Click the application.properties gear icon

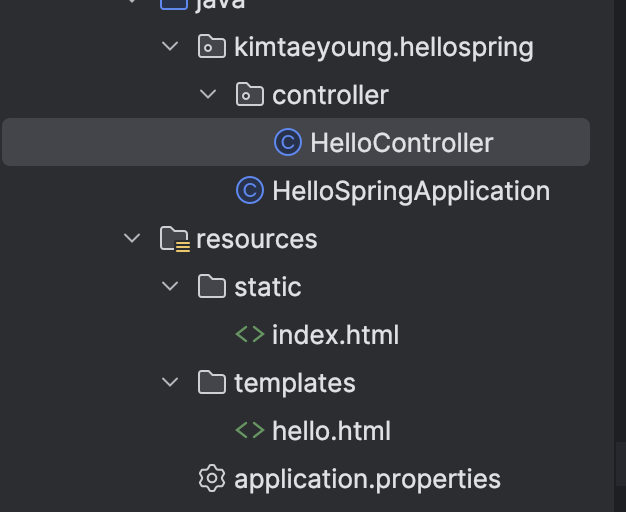212,479
